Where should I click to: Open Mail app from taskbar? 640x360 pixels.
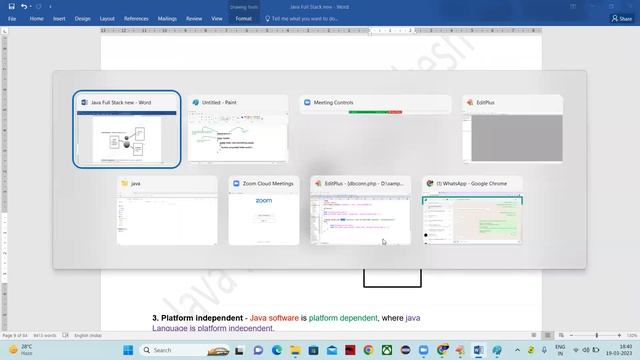pos(332,350)
